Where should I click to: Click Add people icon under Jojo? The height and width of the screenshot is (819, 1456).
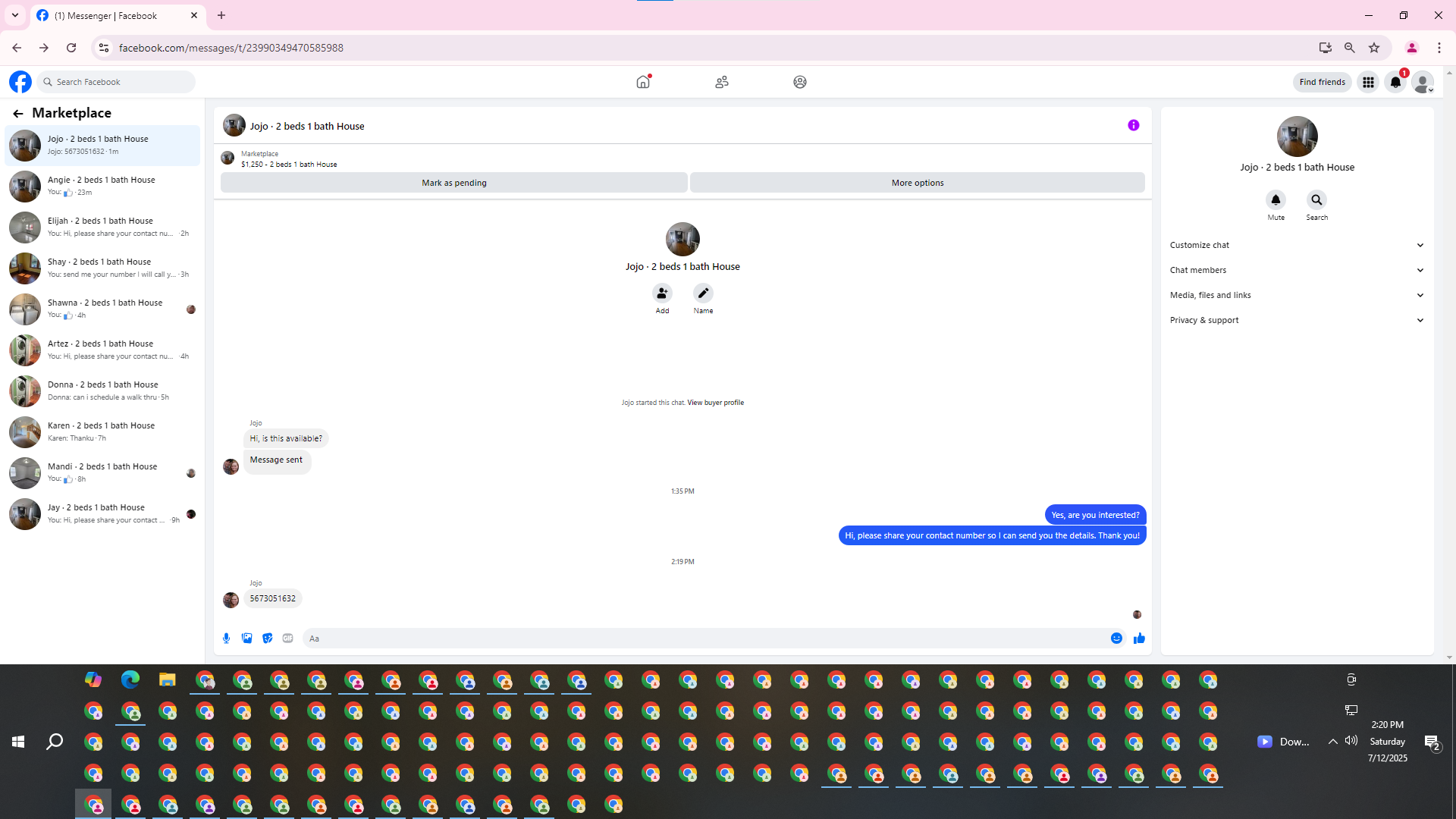(x=662, y=293)
